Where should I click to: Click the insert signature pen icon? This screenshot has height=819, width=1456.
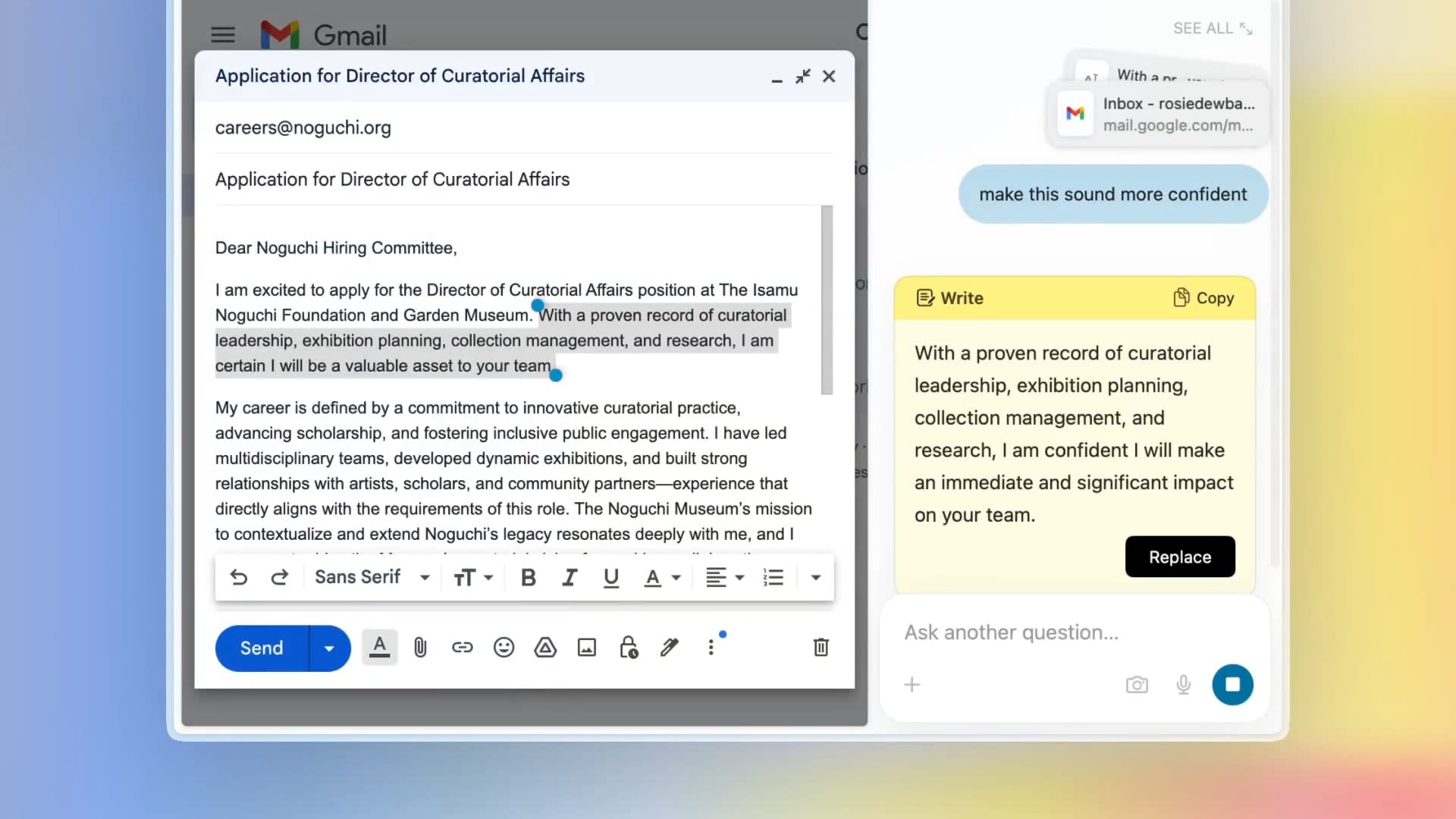click(x=669, y=648)
